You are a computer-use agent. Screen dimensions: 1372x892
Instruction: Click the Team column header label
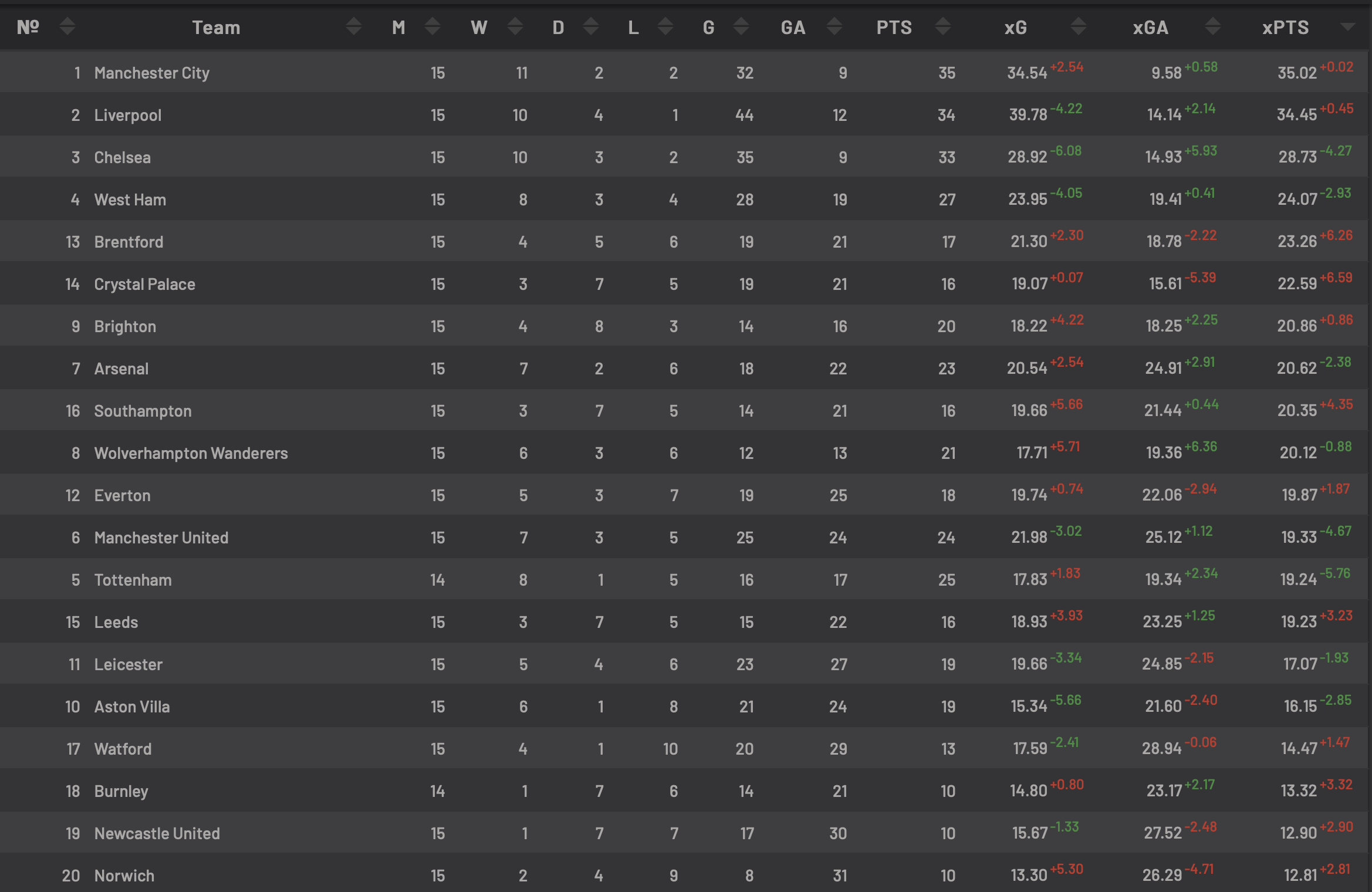coord(216,28)
